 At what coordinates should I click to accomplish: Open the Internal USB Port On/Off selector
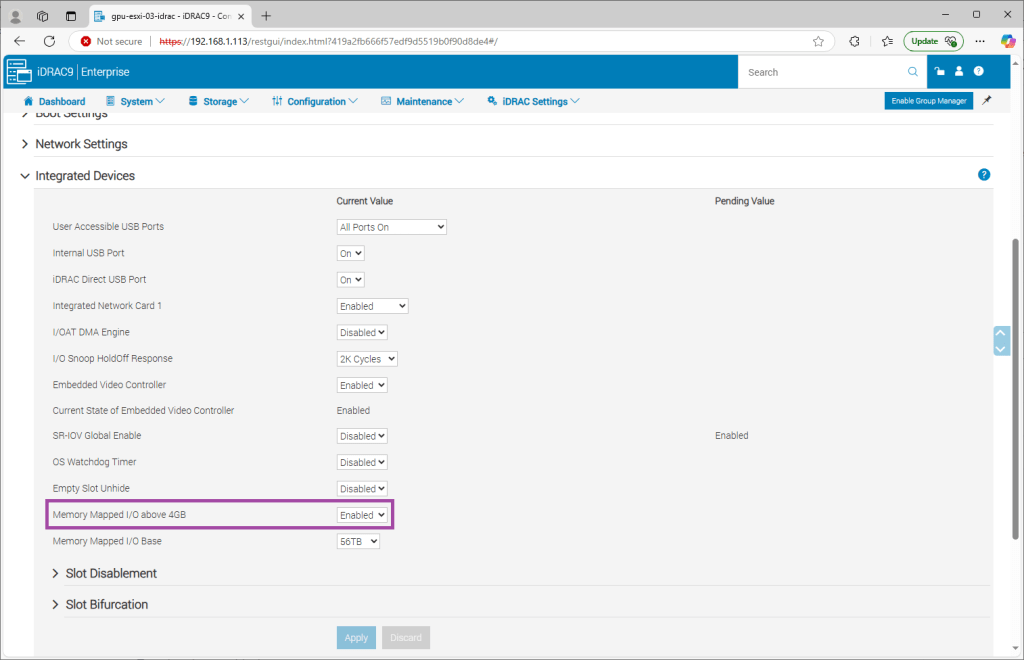[351, 254]
